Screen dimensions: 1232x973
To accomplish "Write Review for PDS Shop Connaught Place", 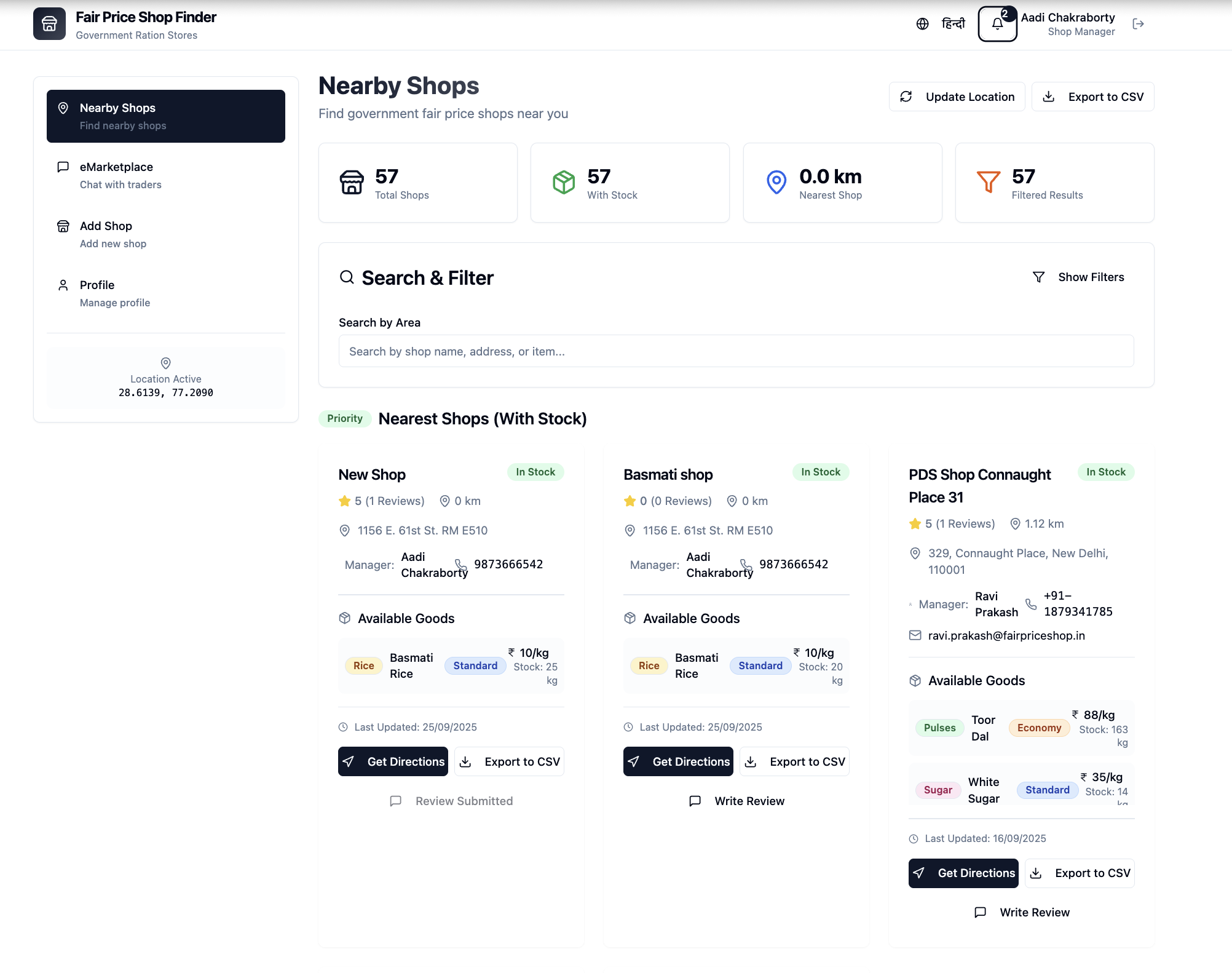I will (1022, 912).
